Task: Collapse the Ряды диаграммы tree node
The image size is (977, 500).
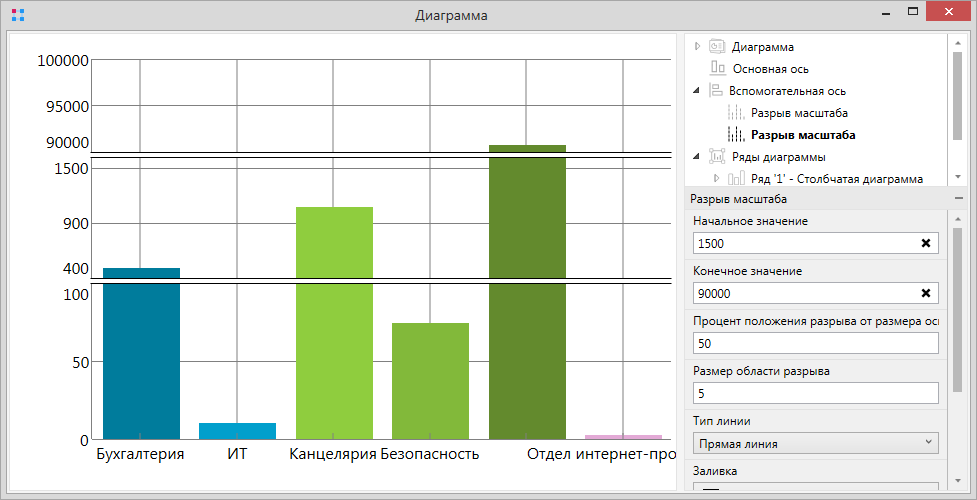Action: [x=697, y=156]
